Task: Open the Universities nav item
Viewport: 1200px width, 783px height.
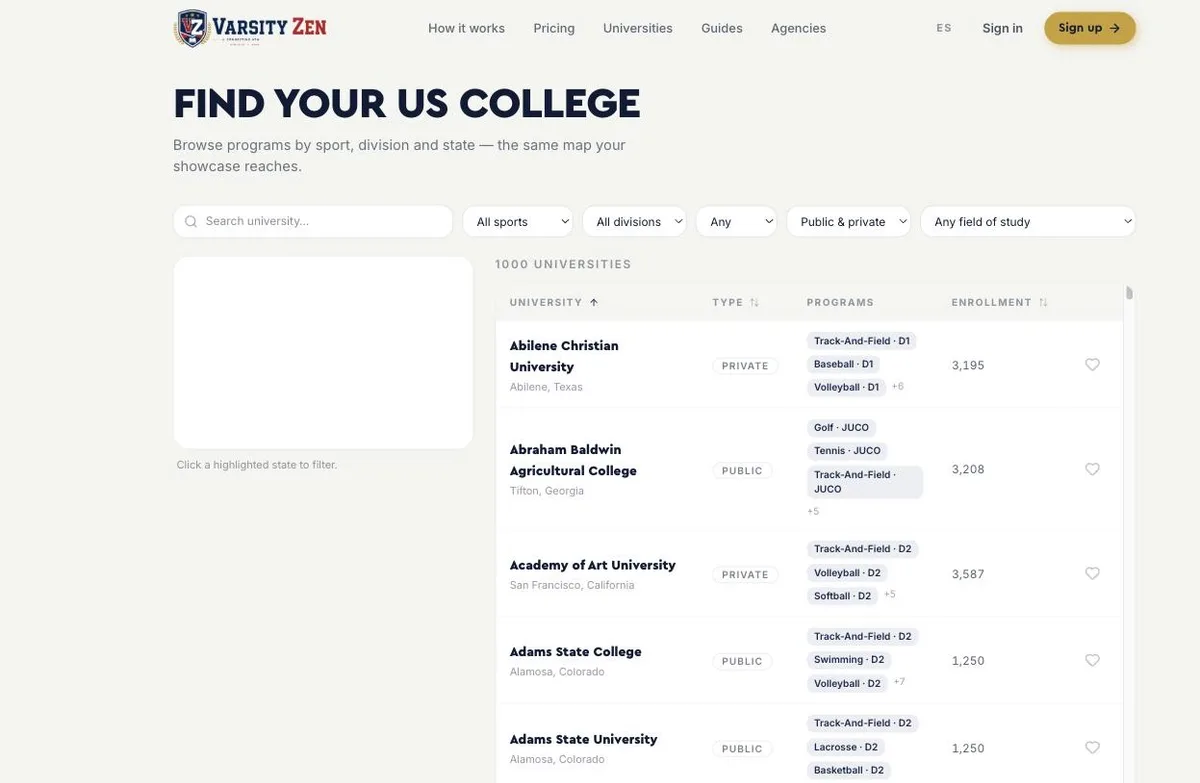Action: click(x=638, y=28)
